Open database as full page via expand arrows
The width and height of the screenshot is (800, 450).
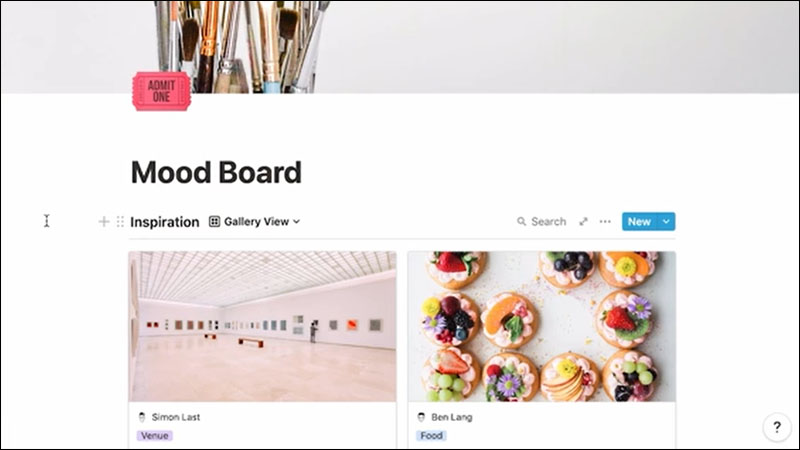pyautogui.click(x=583, y=221)
